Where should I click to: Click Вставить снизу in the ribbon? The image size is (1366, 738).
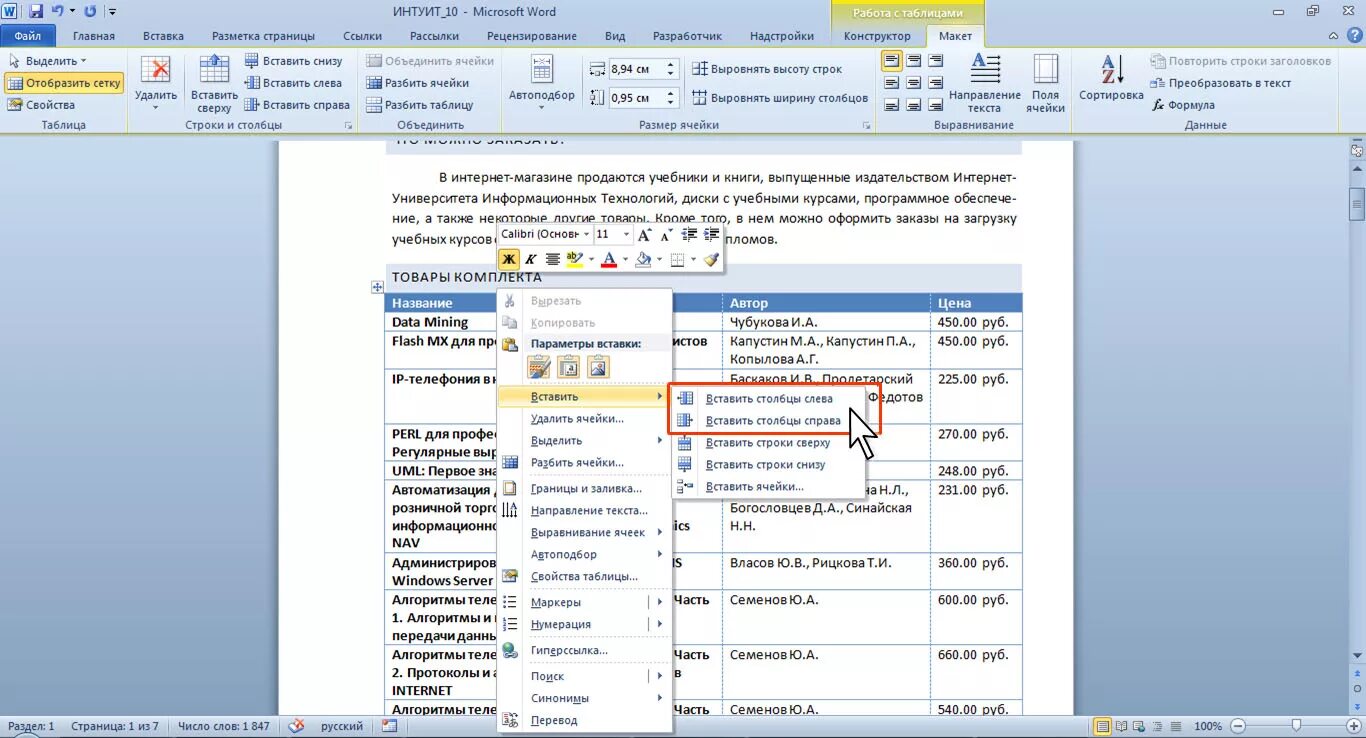[x=293, y=61]
